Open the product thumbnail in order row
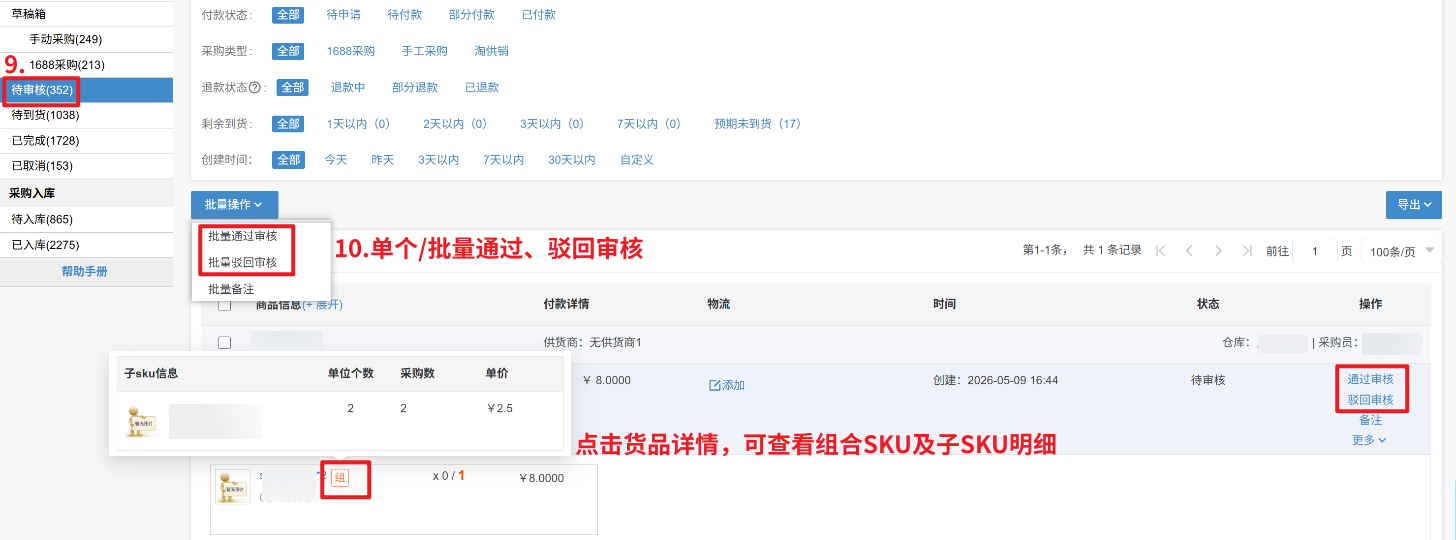The image size is (1456, 540). pyautogui.click(x=233, y=486)
